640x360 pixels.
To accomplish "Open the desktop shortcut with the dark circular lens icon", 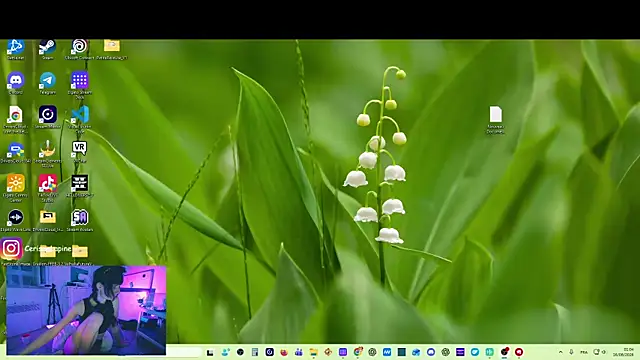I will pyautogui.click(x=47, y=118).
